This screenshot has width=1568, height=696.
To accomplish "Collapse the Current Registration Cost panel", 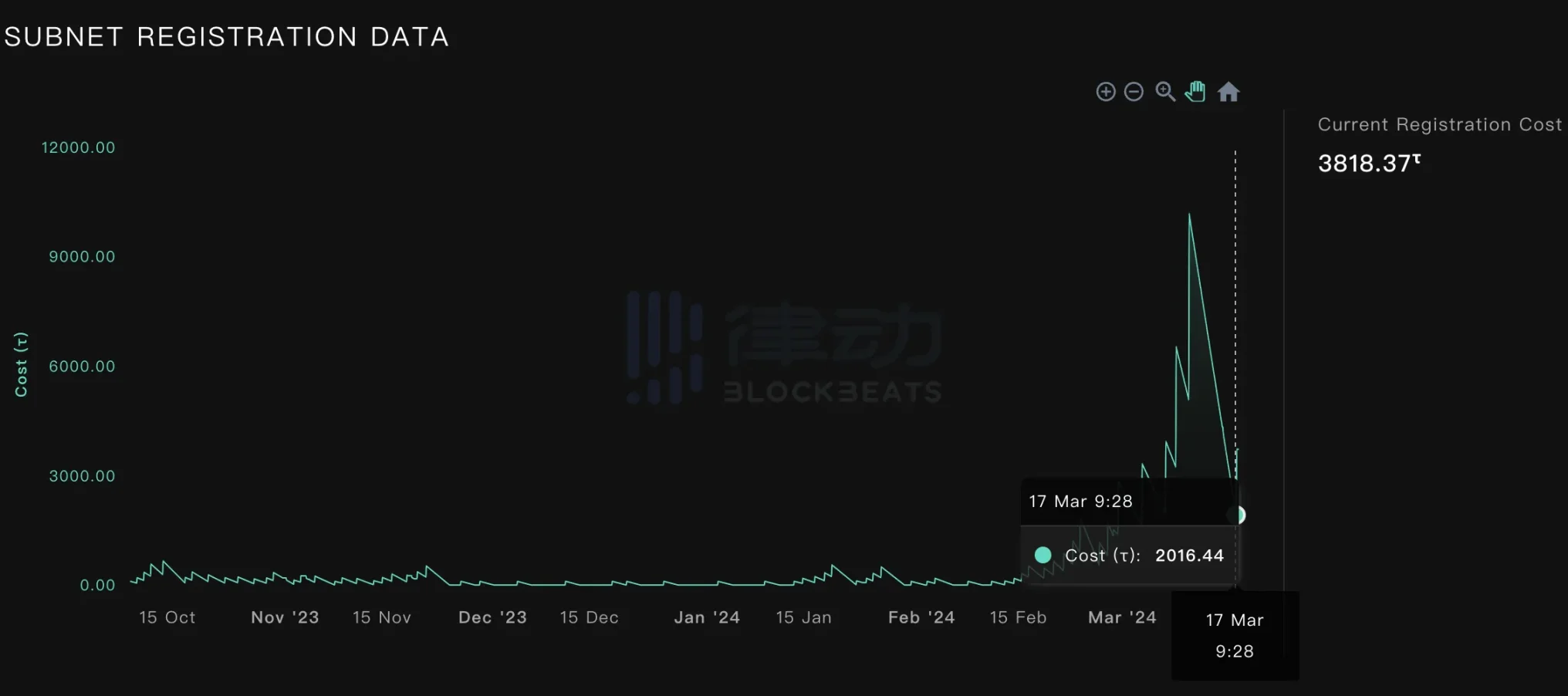I will [1440, 123].
